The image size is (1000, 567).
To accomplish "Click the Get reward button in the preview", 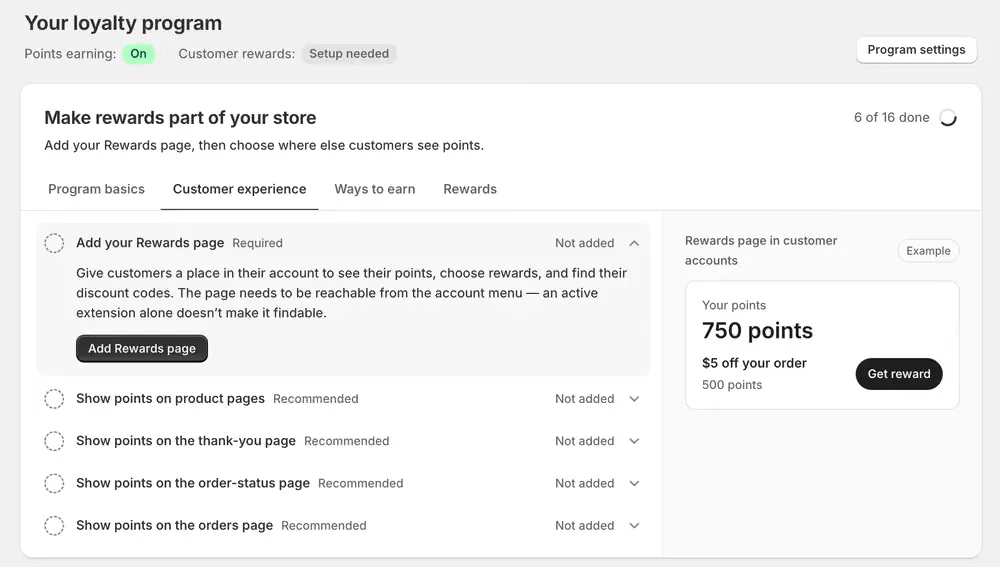I will [x=899, y=374].
